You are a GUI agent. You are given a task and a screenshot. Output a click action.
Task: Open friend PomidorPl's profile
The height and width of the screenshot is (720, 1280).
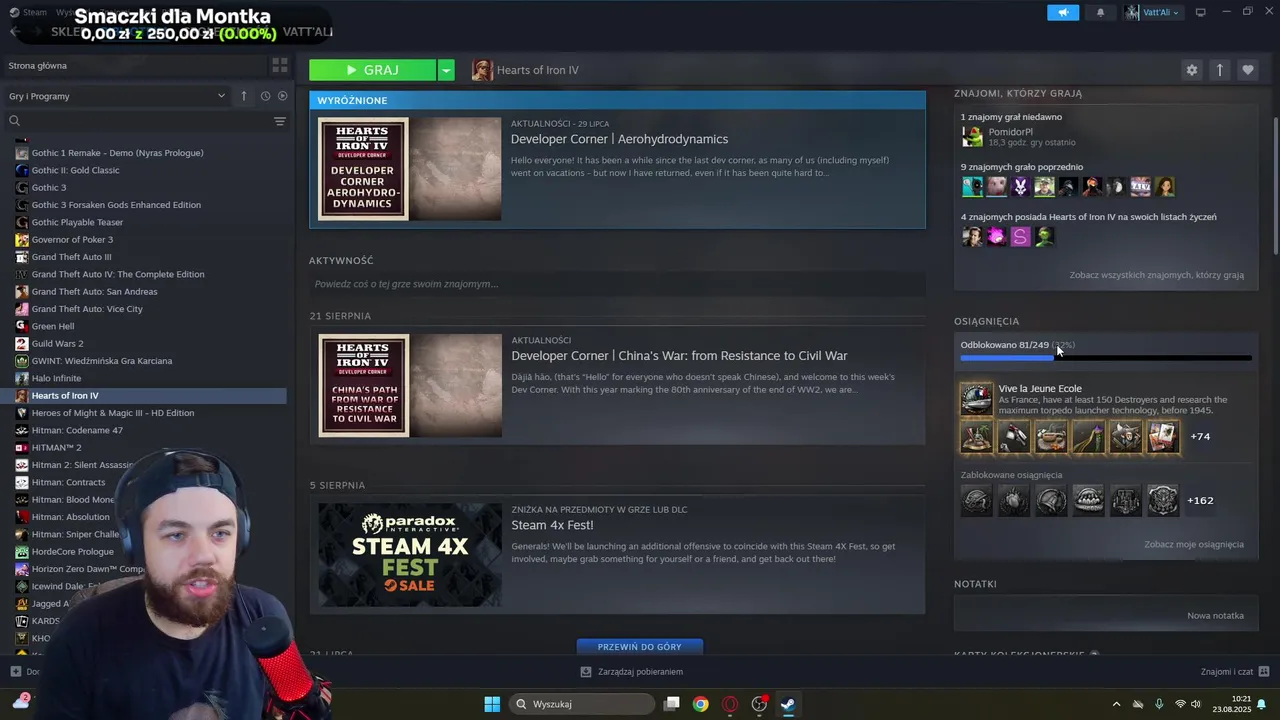(x=1010, y=132)
